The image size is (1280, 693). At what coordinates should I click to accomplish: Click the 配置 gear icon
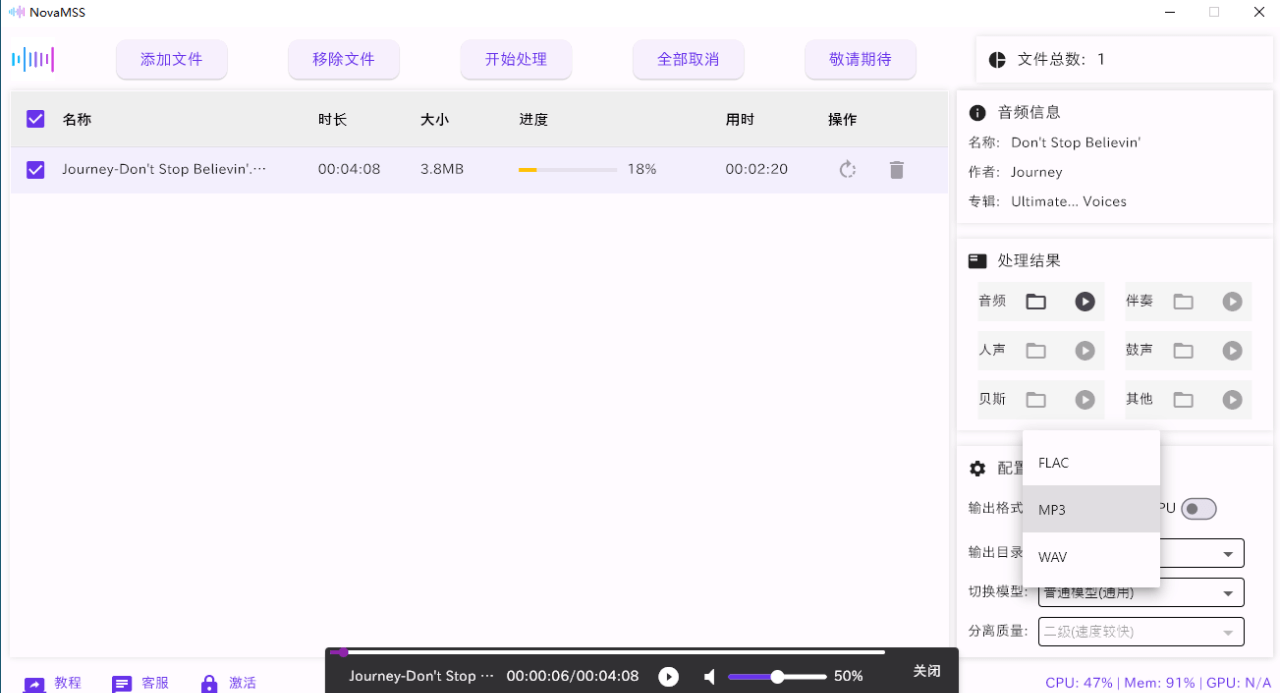[977, 468]
